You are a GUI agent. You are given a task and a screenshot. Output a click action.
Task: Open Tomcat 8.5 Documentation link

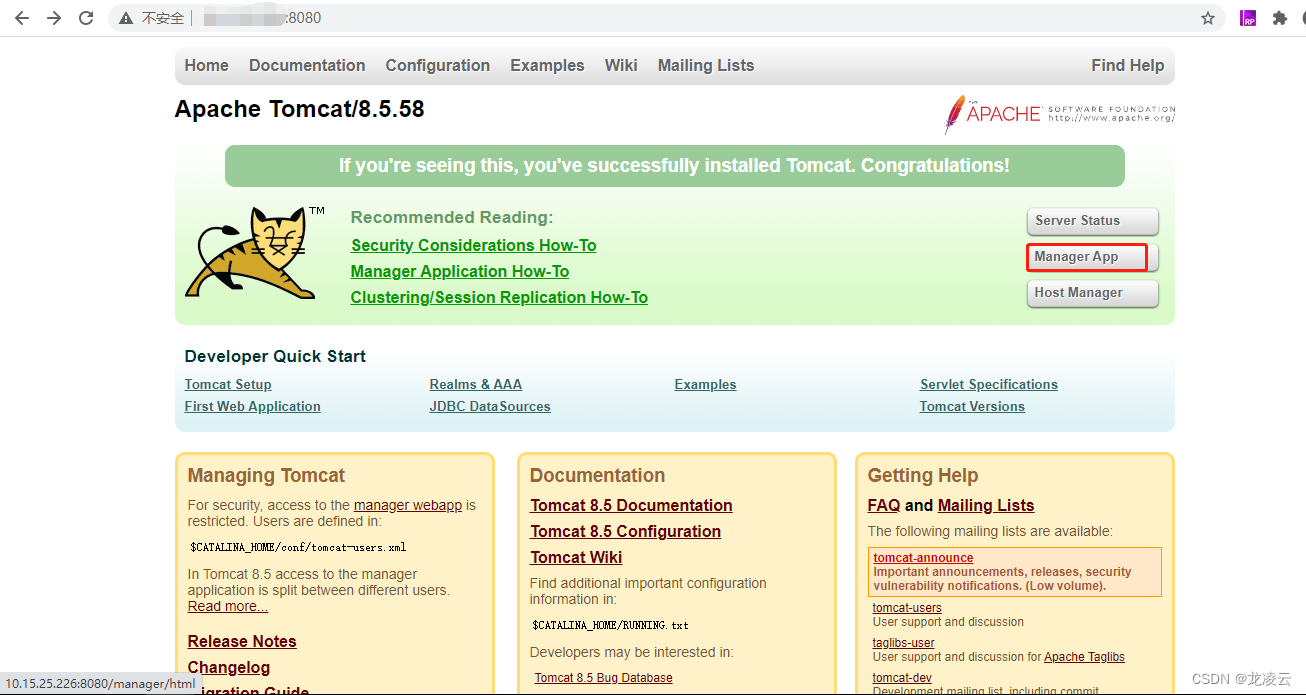click(631, 506)
